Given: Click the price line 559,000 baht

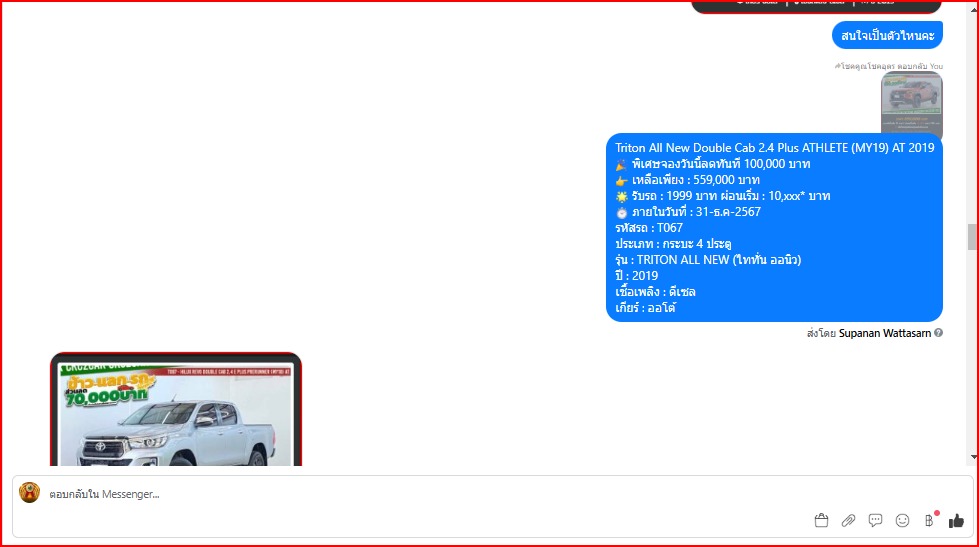Looking at the screenshot, I should point(687,180).
